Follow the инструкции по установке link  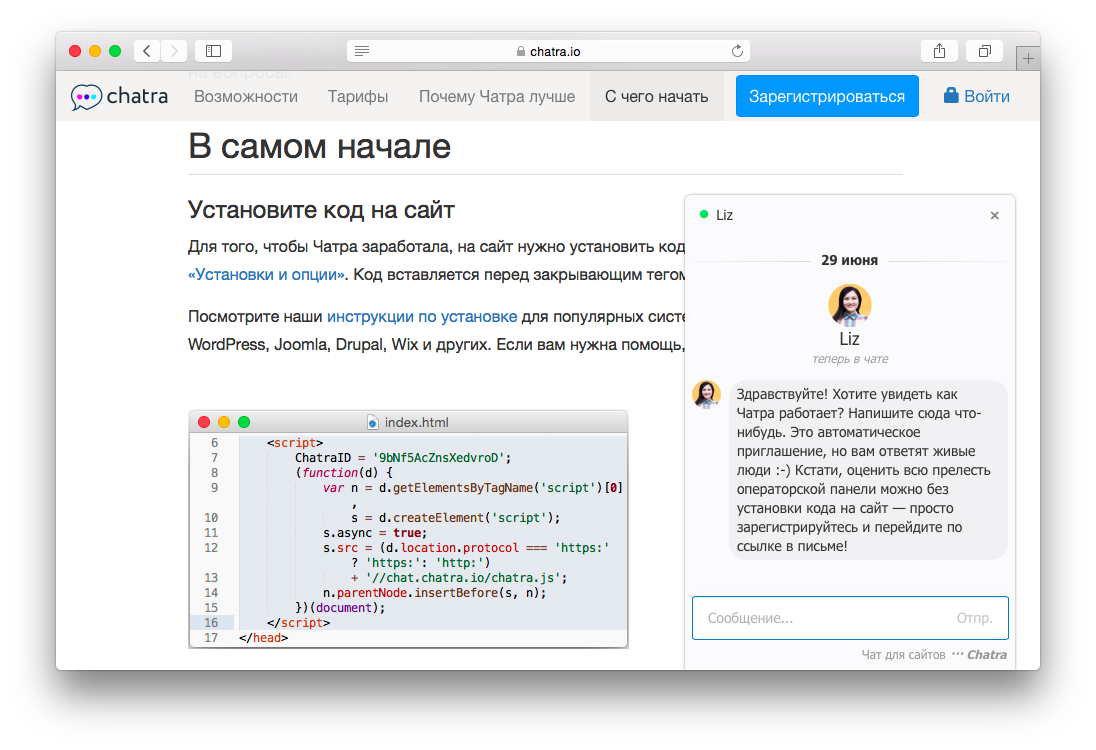click(x=422, y=317)
